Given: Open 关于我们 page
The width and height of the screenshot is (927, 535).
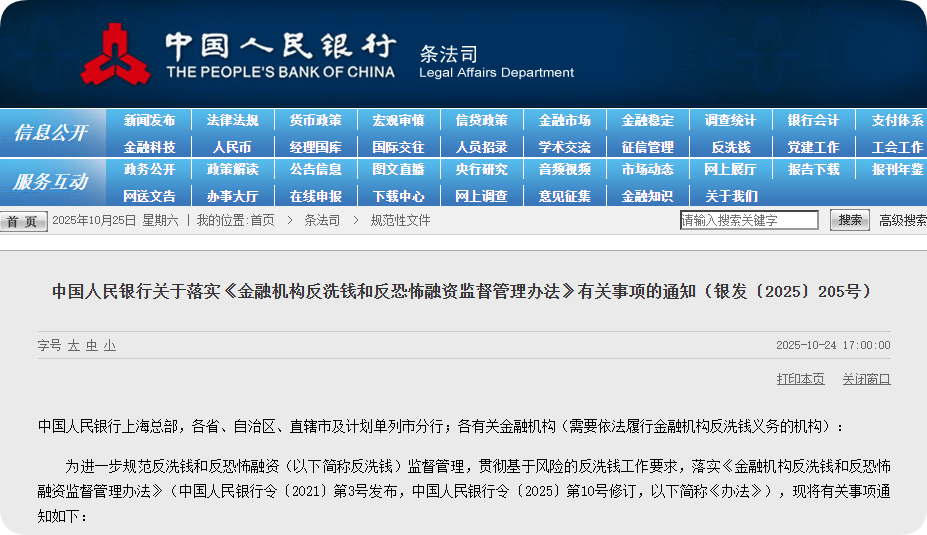Looking at the screenshot, I should coord(731,196).
